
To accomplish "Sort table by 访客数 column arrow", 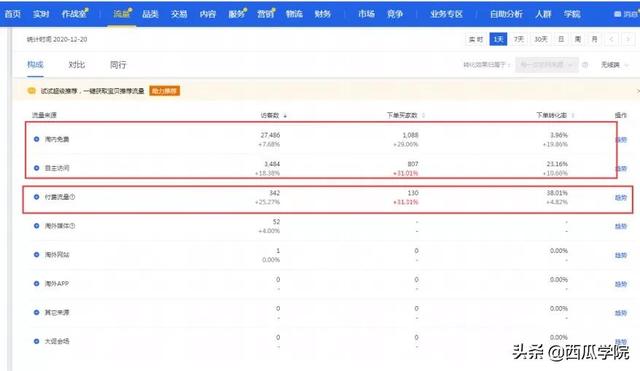I will 285,116.
